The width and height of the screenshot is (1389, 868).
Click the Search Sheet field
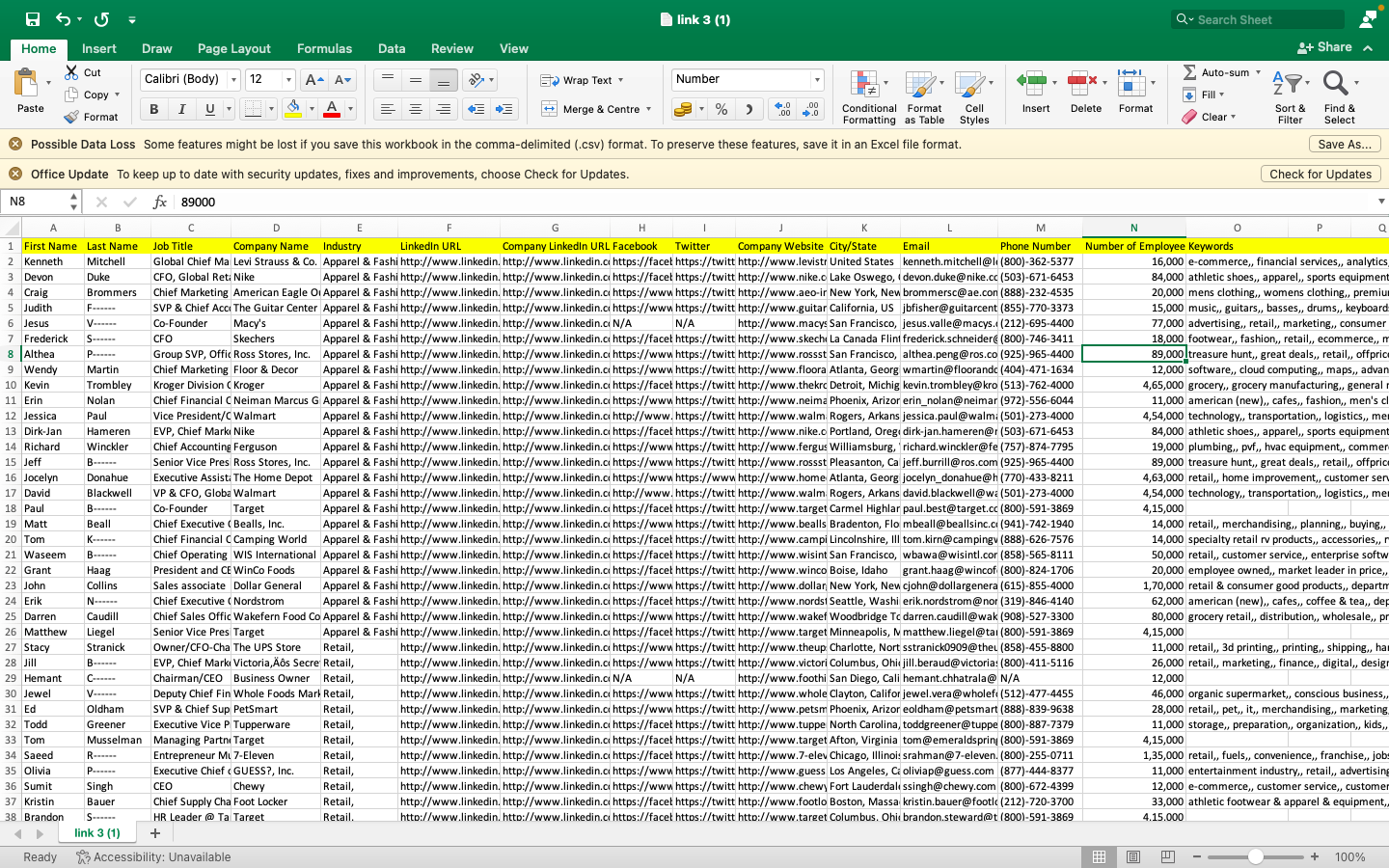click(x=1259, y=19)
